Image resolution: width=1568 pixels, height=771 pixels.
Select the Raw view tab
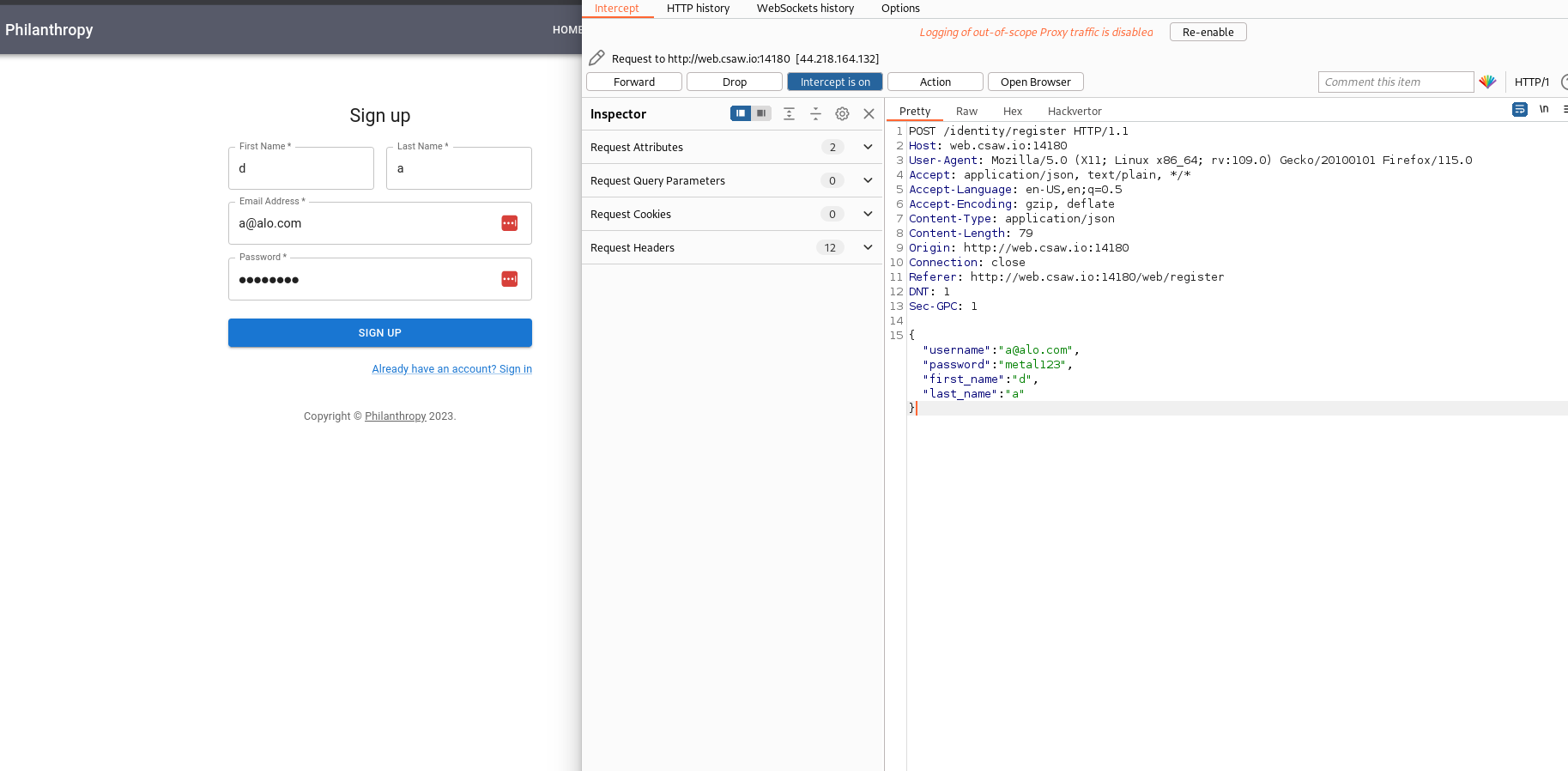click(966, 112)
